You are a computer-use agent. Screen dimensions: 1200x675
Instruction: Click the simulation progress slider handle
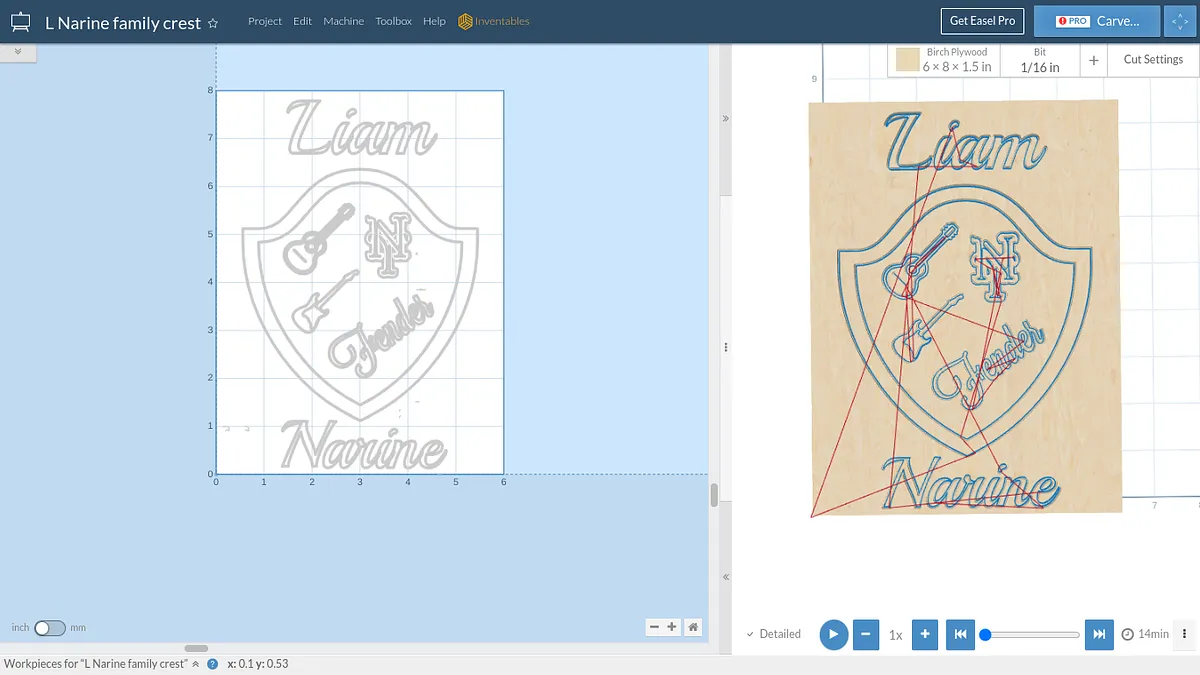[x=985, y=634]
